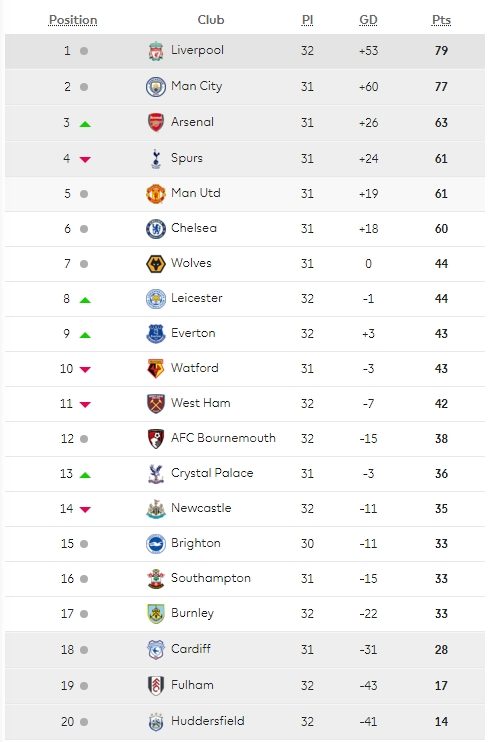Click the GD column header
This screenshot has width=493, height=742.
coord(368,20)
